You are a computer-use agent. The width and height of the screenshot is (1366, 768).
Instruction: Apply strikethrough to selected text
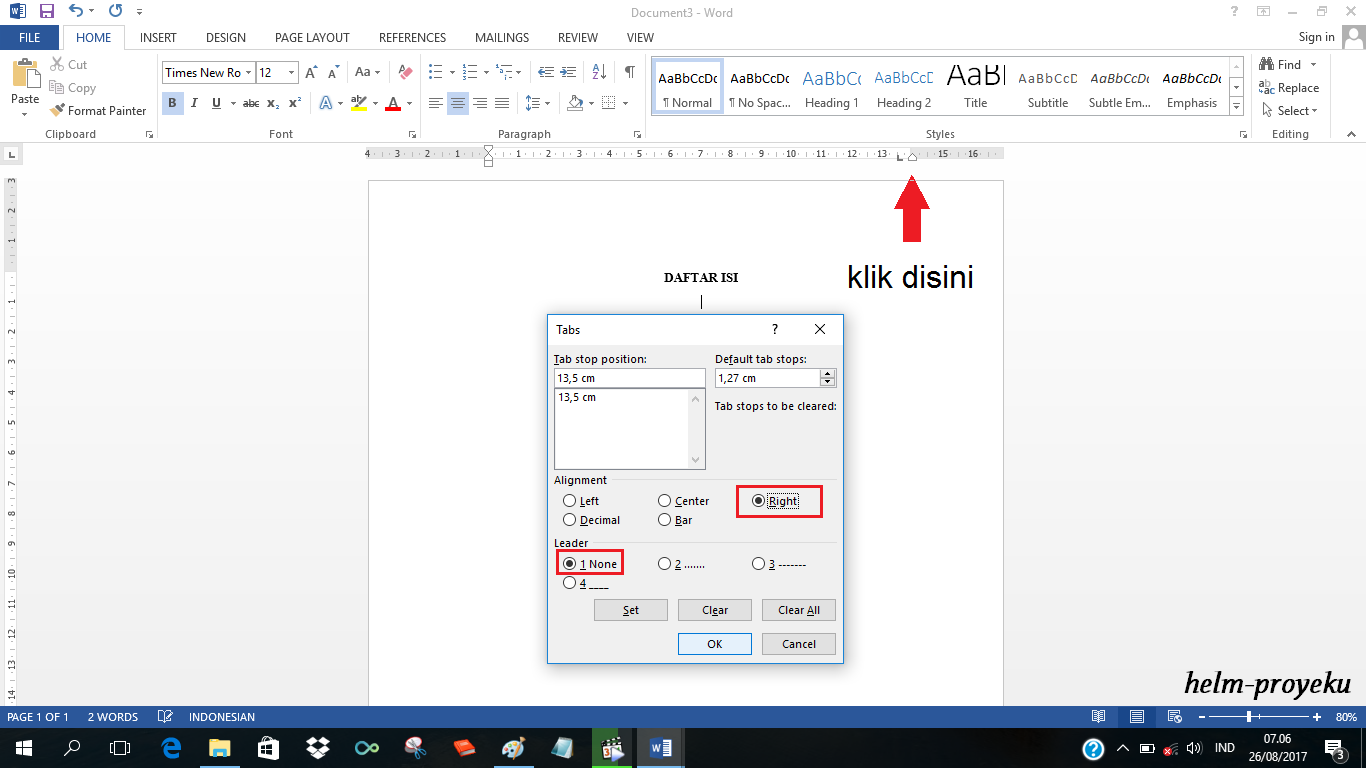click(x=250, y=103)
